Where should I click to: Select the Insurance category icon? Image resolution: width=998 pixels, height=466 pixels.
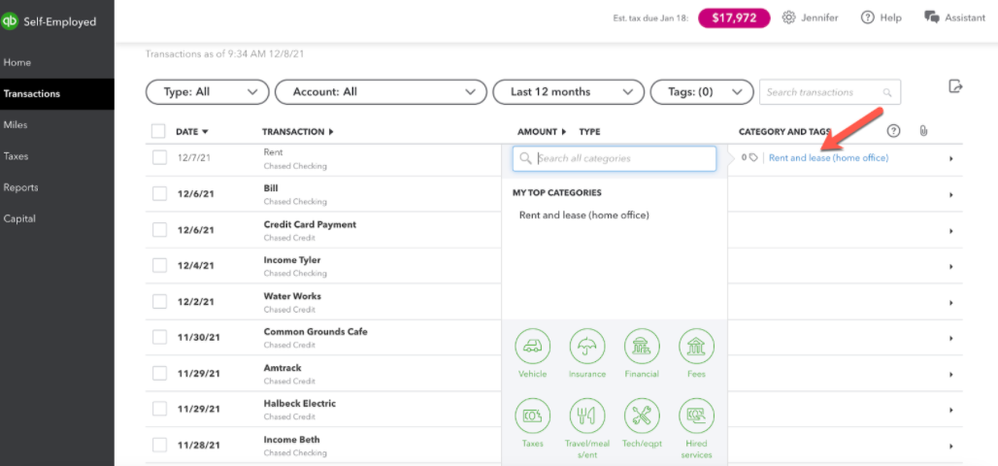[x=587, y=347]
